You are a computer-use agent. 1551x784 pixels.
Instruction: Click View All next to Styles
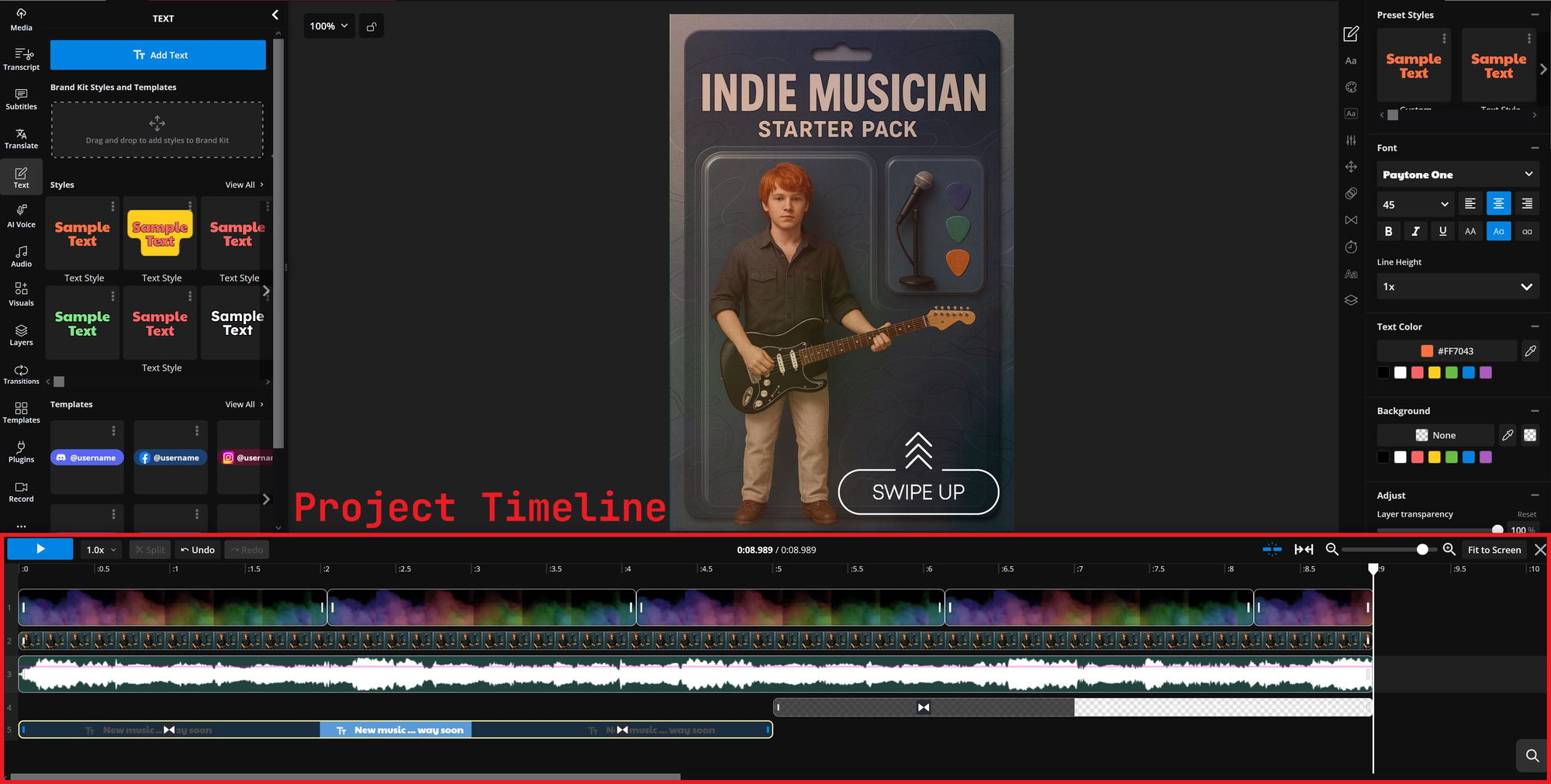click(244, 185)
